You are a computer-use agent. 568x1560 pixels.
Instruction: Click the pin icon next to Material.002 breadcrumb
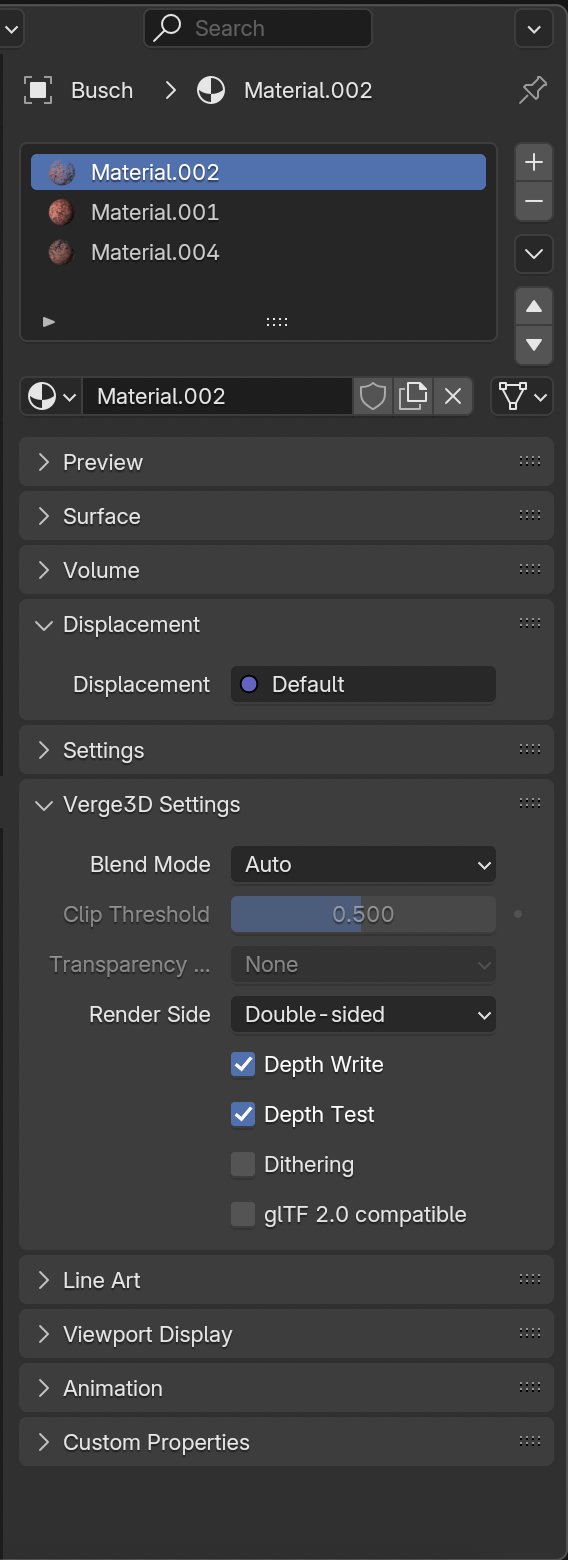tap(533, 91)
